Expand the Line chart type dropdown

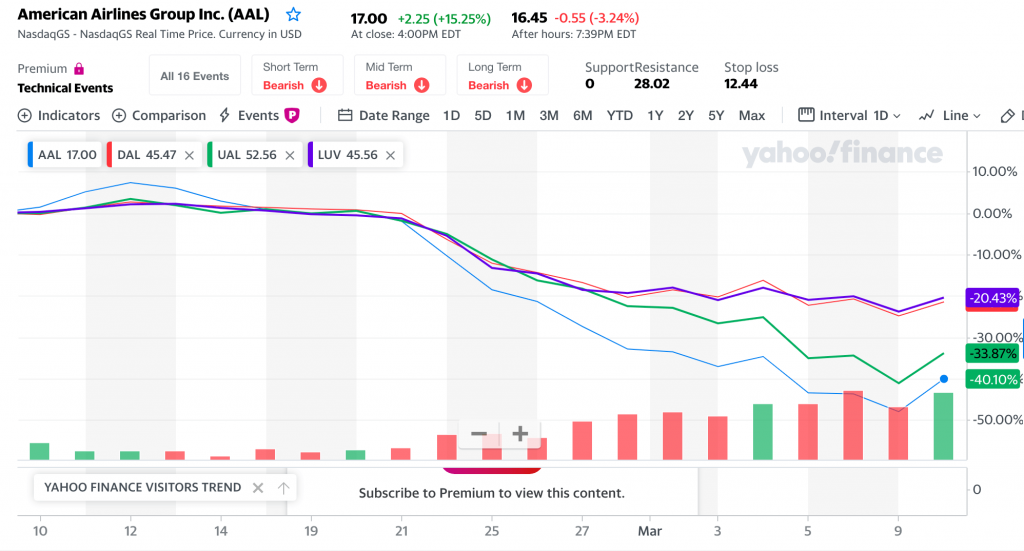951,116
